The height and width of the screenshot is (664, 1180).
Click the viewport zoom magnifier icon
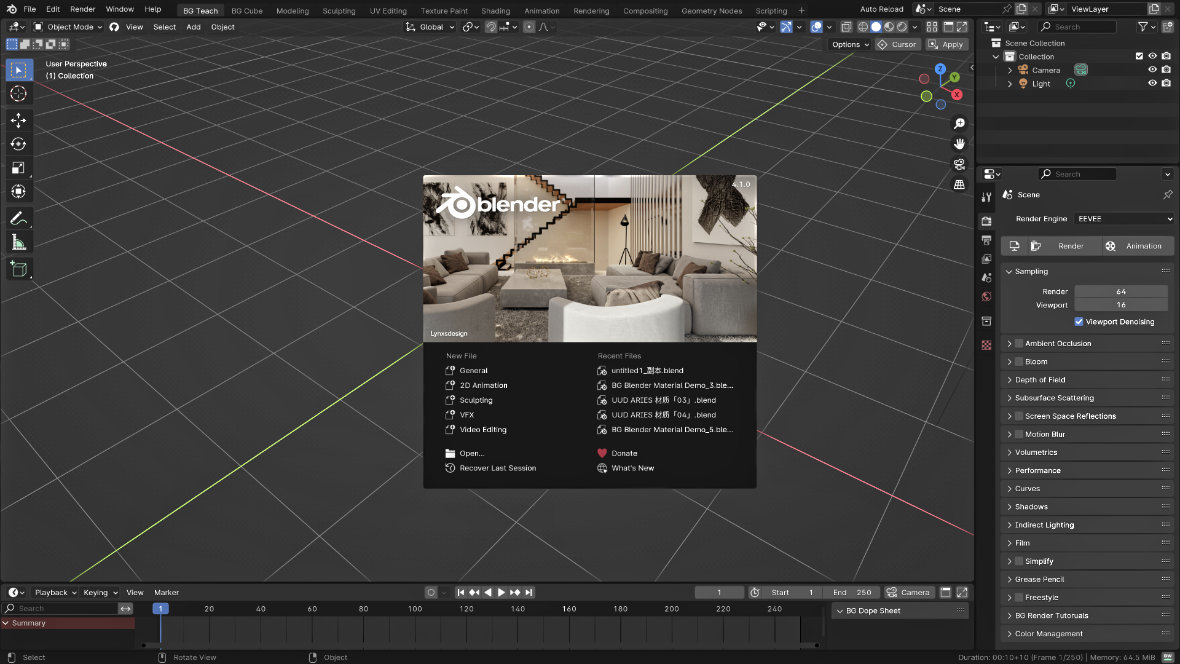960,123
